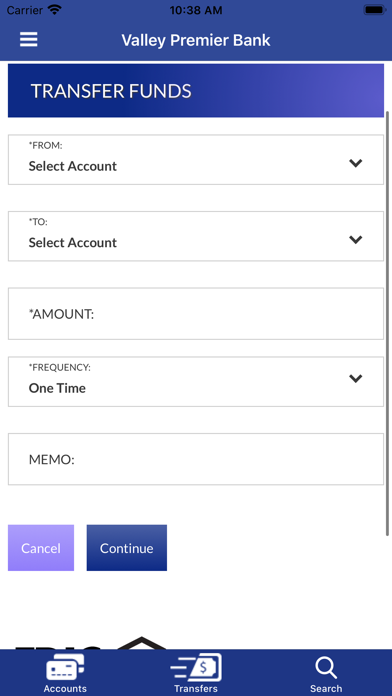
Task: Switch to the Accounts tab label
Action: 65,688
